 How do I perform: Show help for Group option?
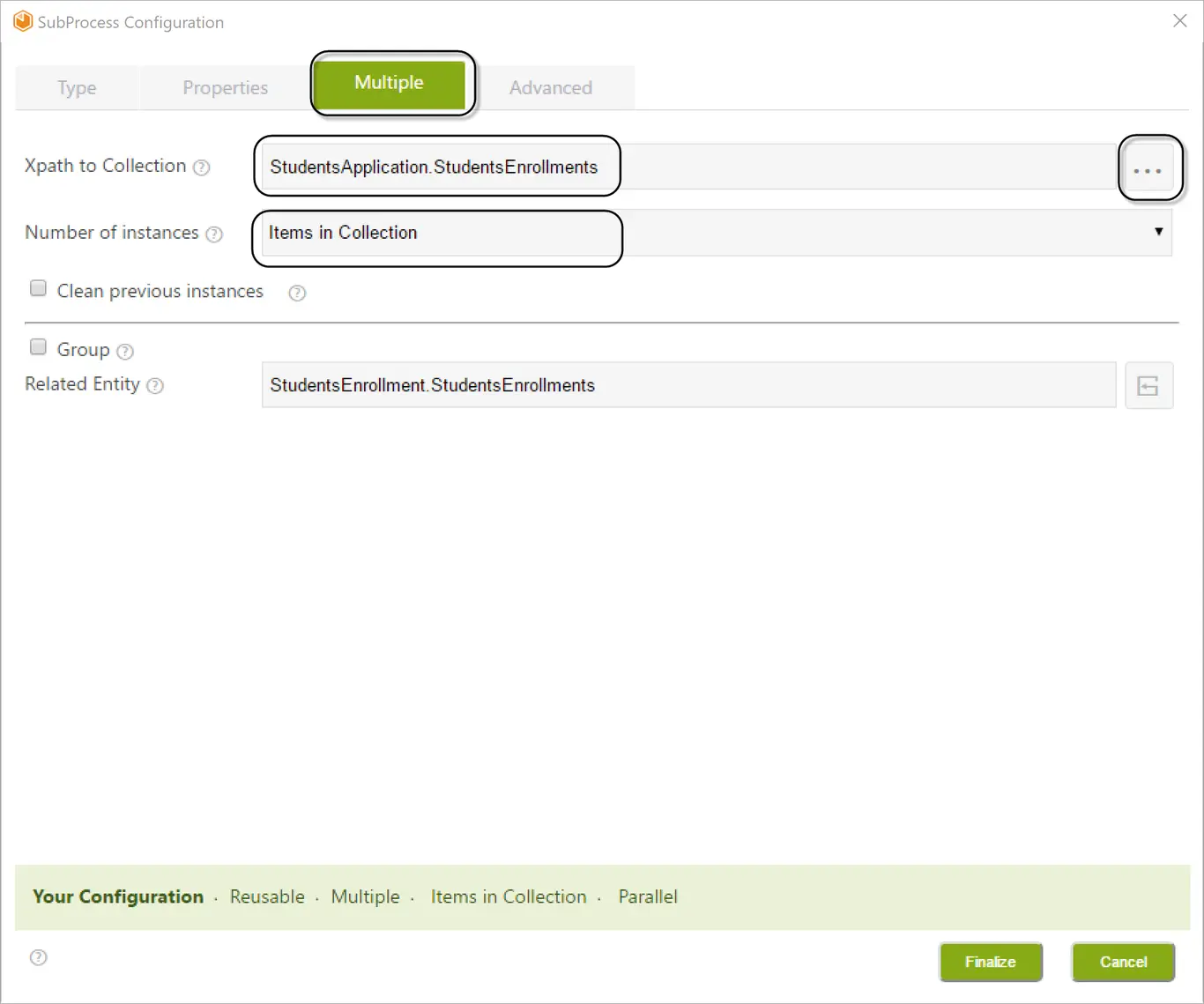125,352
